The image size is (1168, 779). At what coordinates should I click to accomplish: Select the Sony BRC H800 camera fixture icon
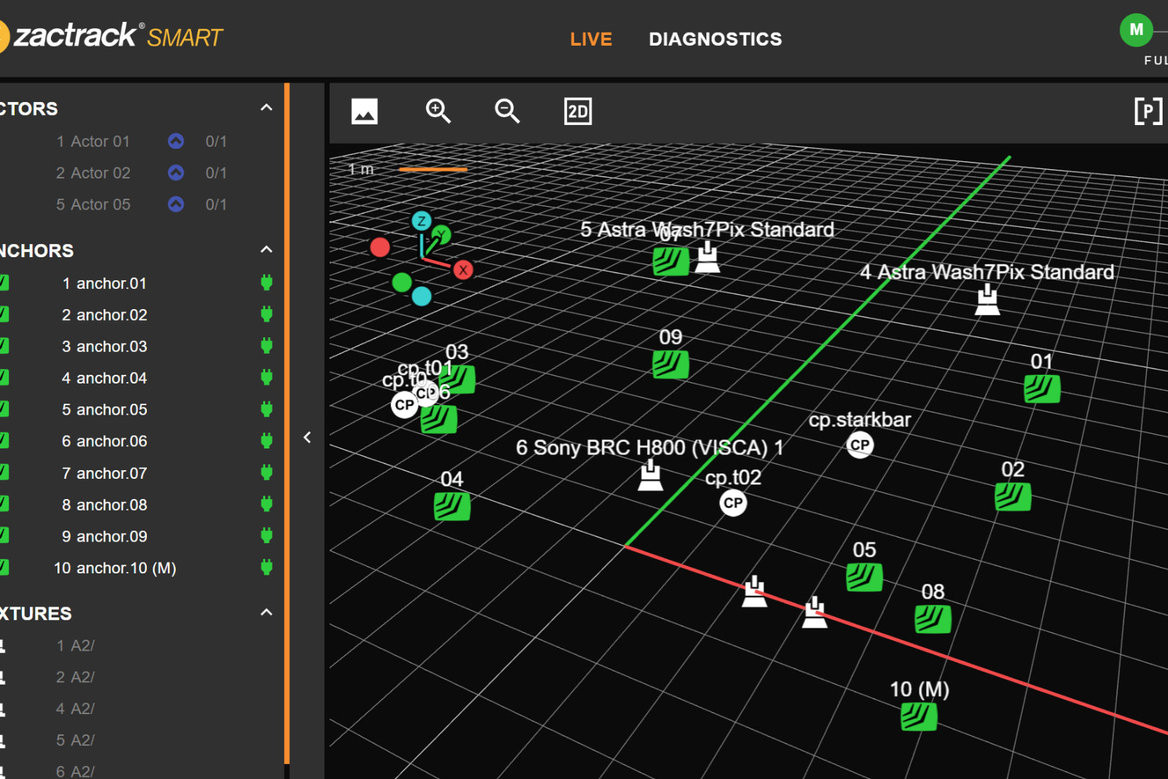(x=651, y=475)
